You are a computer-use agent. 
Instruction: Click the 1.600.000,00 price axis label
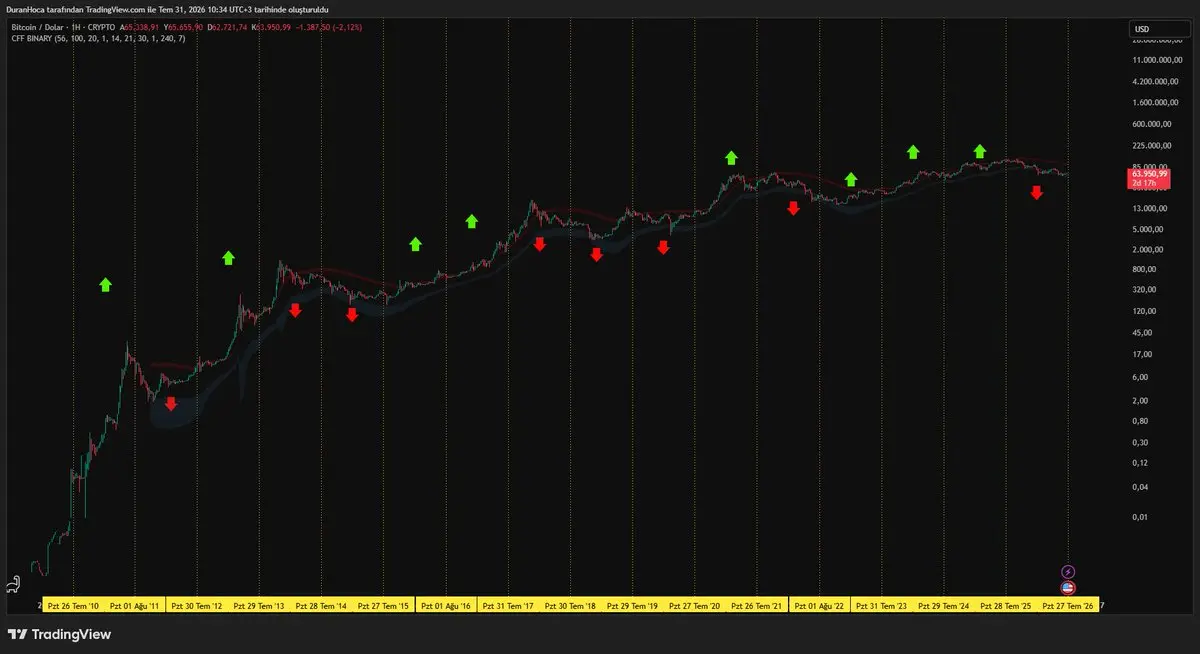[x=1153, y=103]
